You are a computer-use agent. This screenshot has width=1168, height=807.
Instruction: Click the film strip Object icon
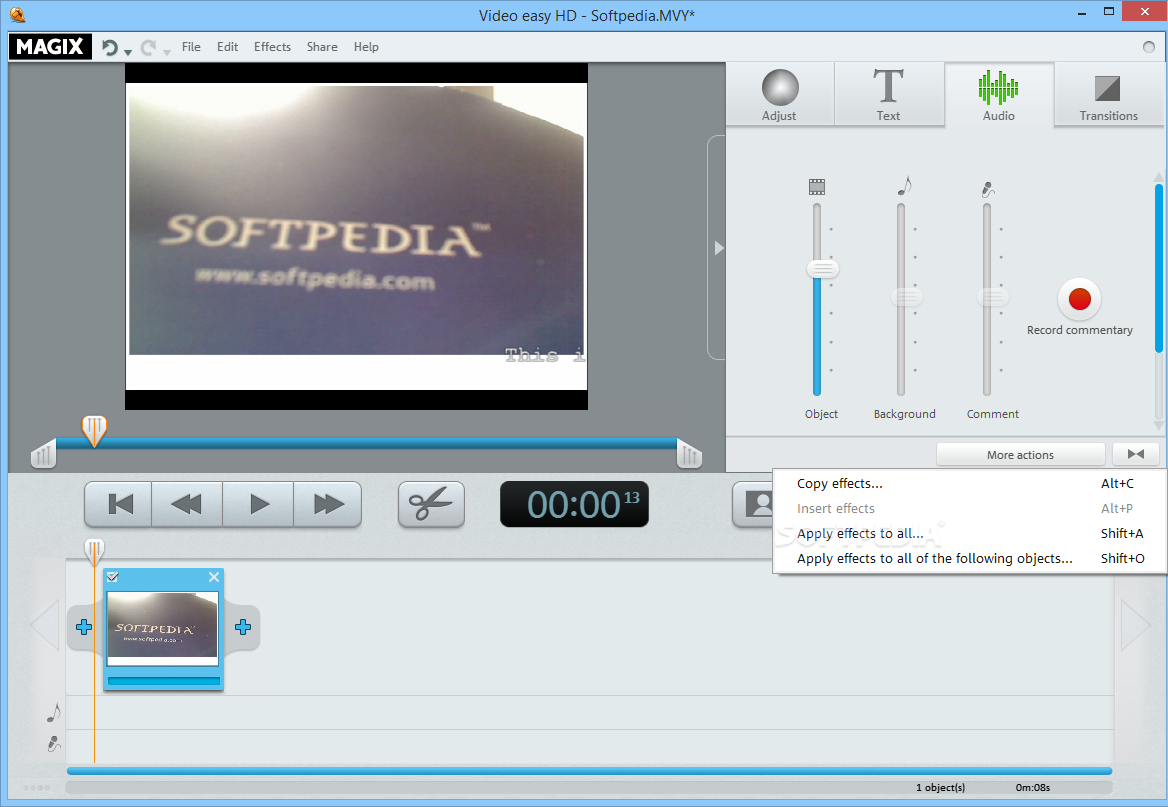click(816, 187)
